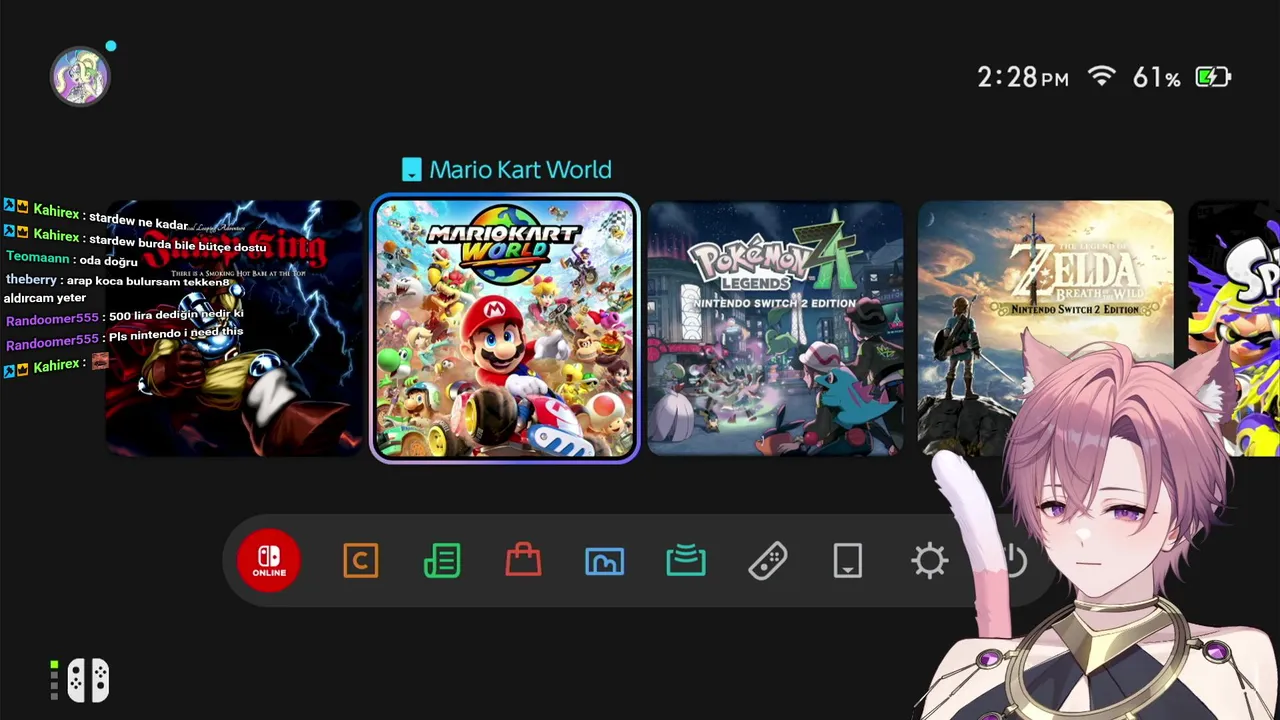Open Nintendo Switch Online
Viewport: 1280px width, 720px height.
coord(269,560)
